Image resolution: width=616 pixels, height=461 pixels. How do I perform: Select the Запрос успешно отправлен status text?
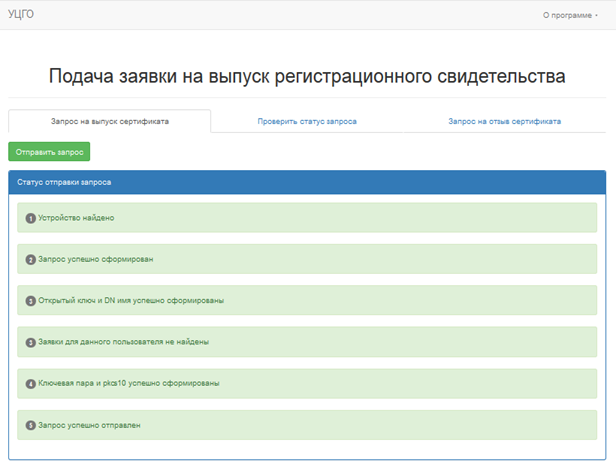[90, 425]
